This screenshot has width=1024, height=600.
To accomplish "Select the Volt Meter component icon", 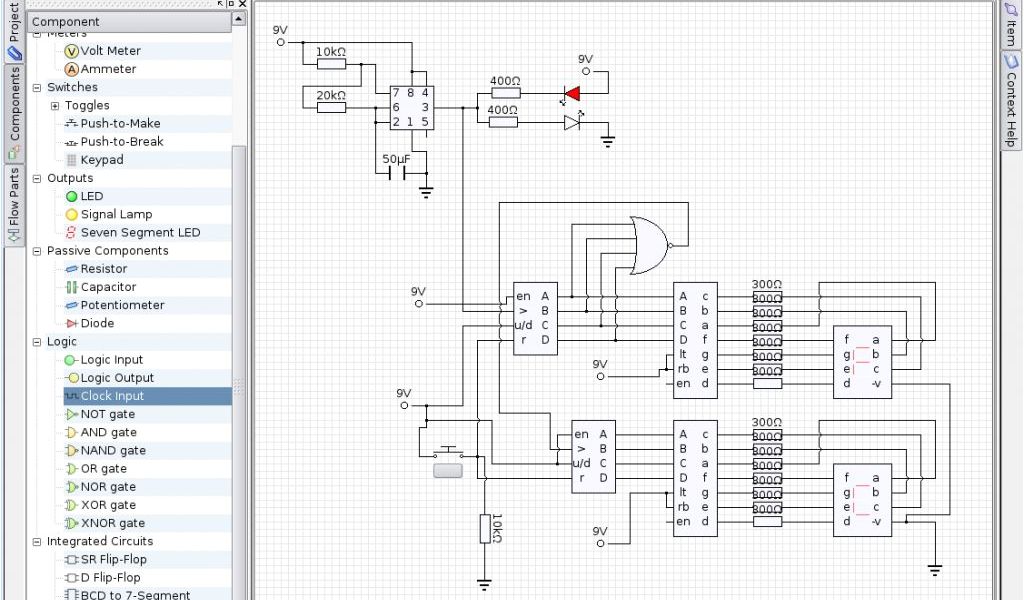I will (72, 51).
